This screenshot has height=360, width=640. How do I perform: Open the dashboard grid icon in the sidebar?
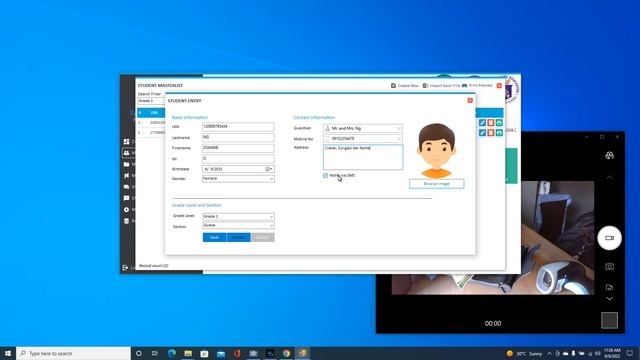127,142
